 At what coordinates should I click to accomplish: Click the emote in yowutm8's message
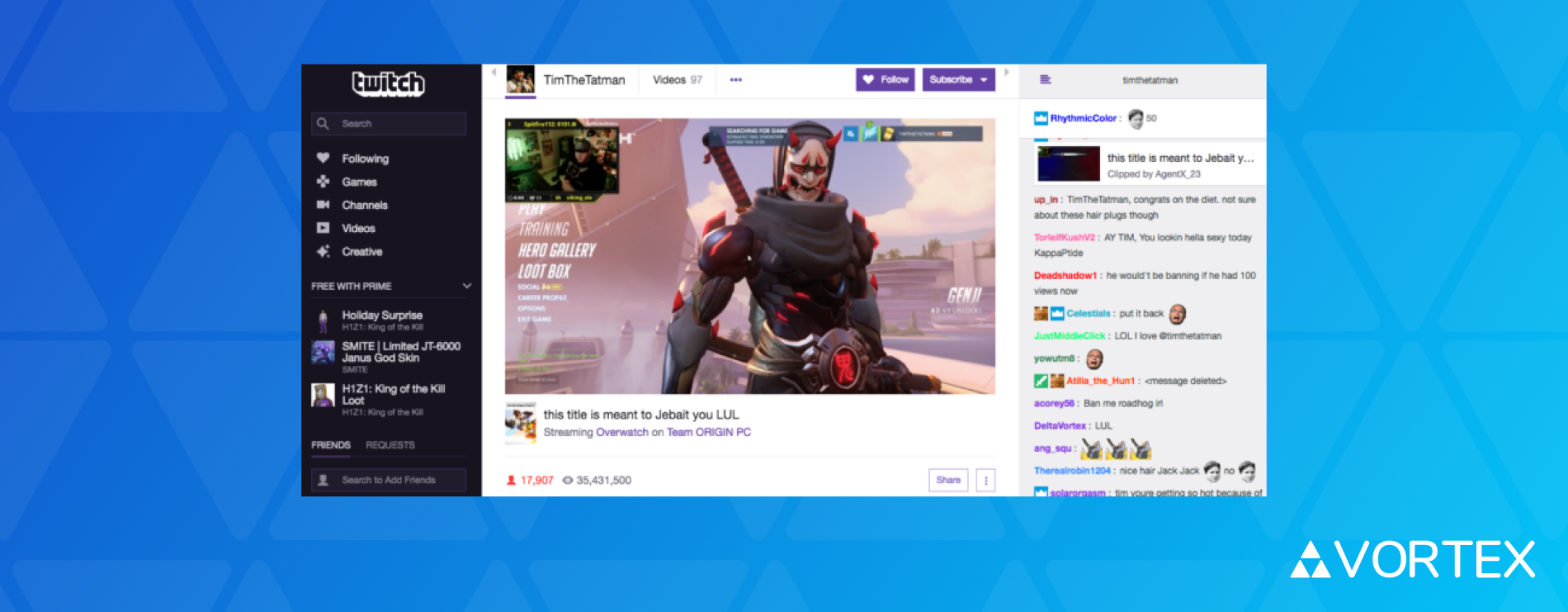tap(1094, 358)
